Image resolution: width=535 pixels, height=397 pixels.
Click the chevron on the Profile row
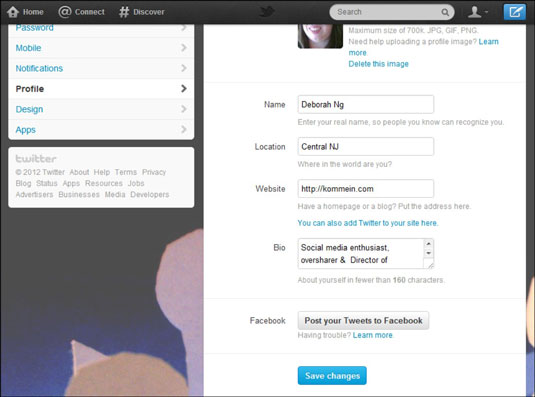tap(184, 89)
